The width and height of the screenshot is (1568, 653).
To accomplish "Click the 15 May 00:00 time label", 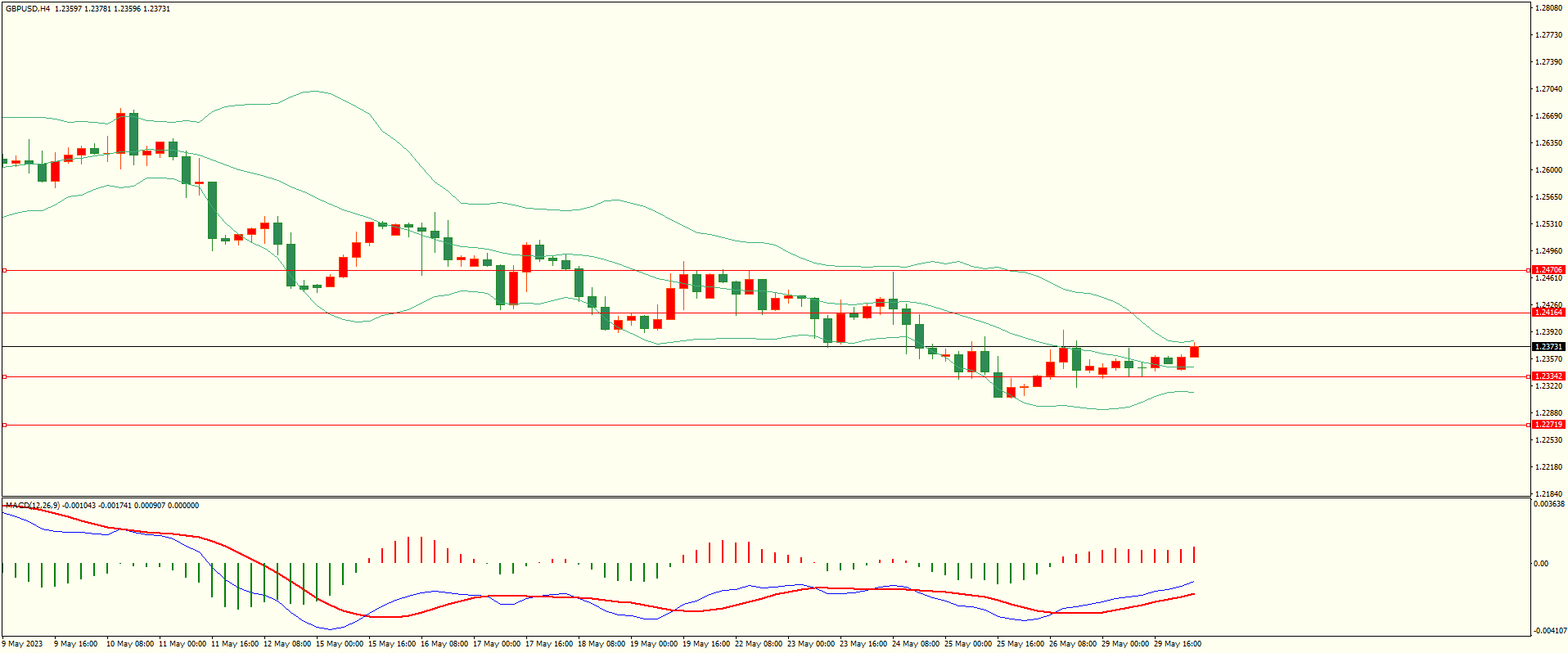I will 340,644.
